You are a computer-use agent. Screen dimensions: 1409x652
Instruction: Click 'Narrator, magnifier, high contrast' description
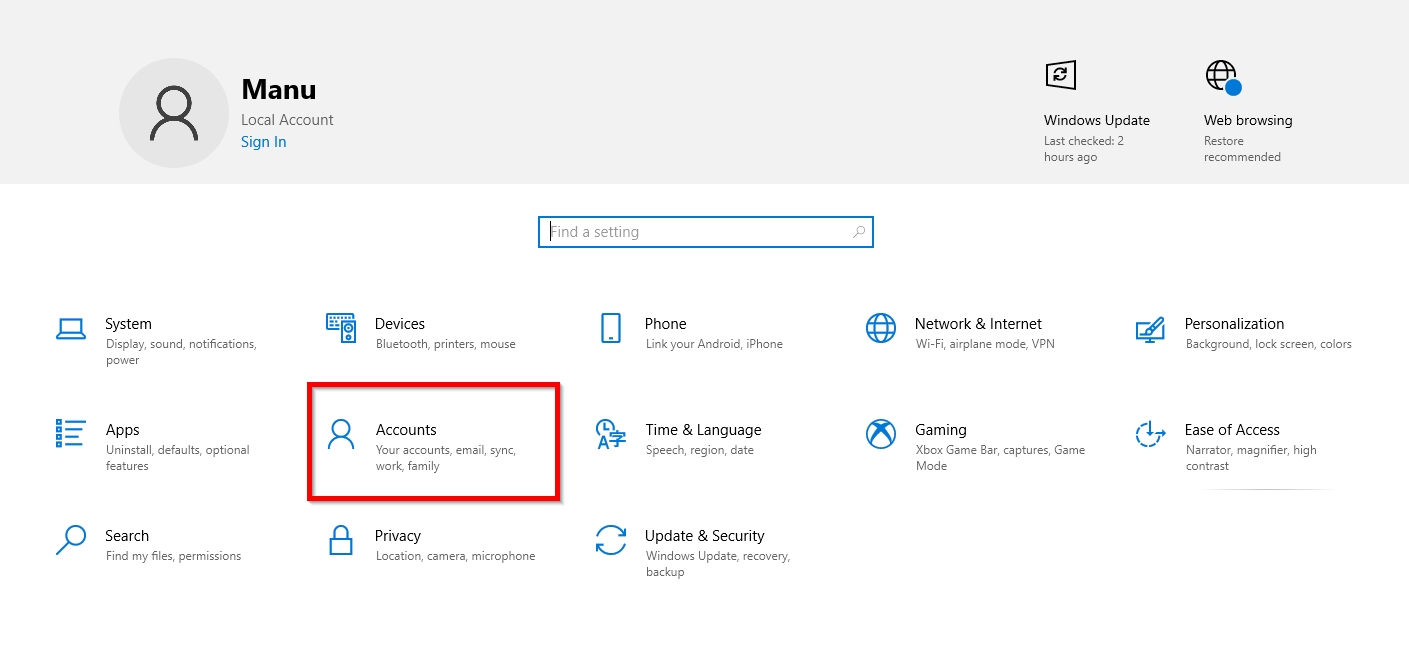1251,458
